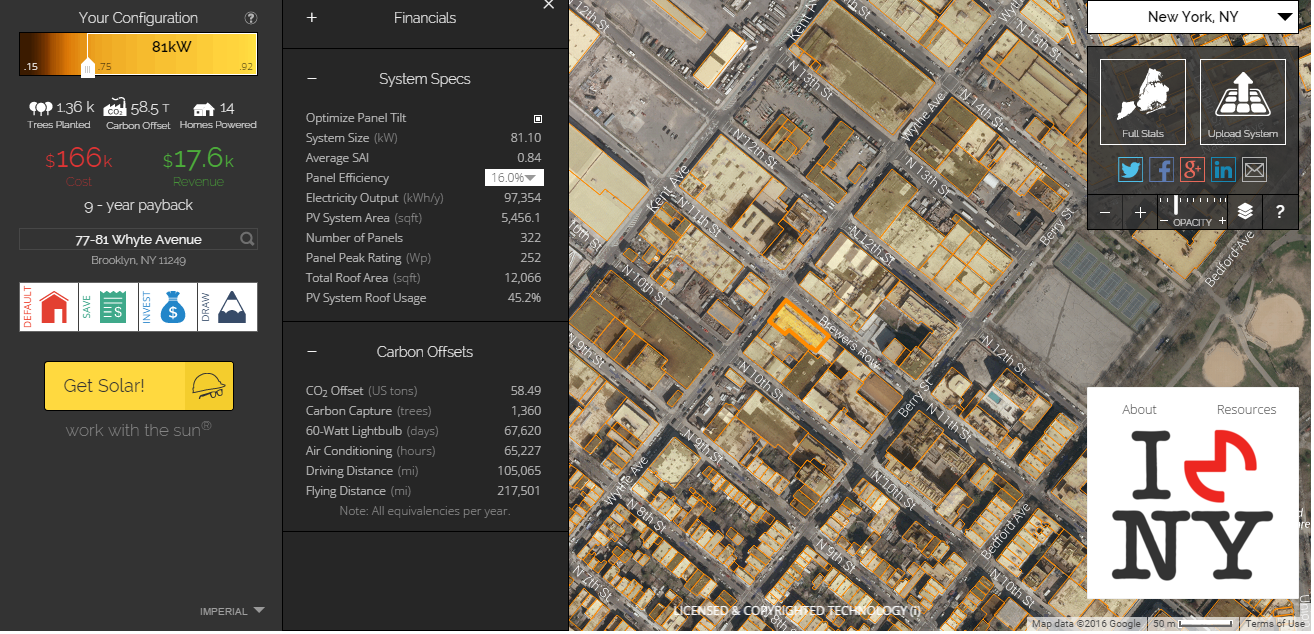The width and height of the screenshot is (1314, 634).
Task: Click the Get Solar! button
Action: [139, 386]
